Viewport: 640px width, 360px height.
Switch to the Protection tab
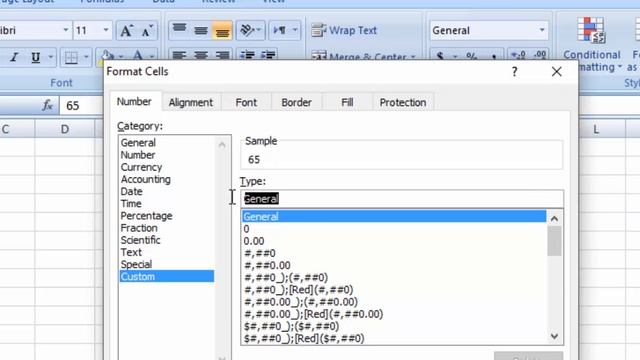tap(403, 102)
